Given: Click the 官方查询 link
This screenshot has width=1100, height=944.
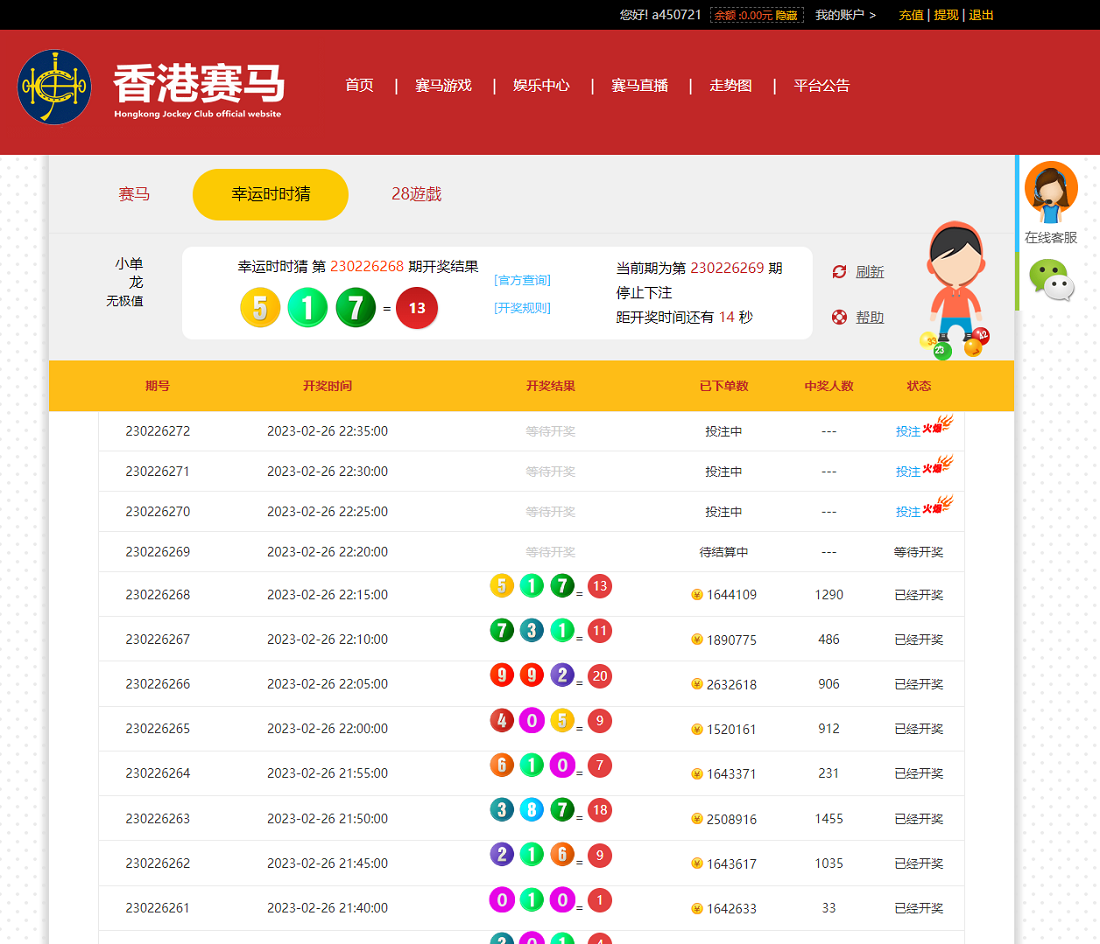Looking at the screenshot, I should [x=522, y=280].
